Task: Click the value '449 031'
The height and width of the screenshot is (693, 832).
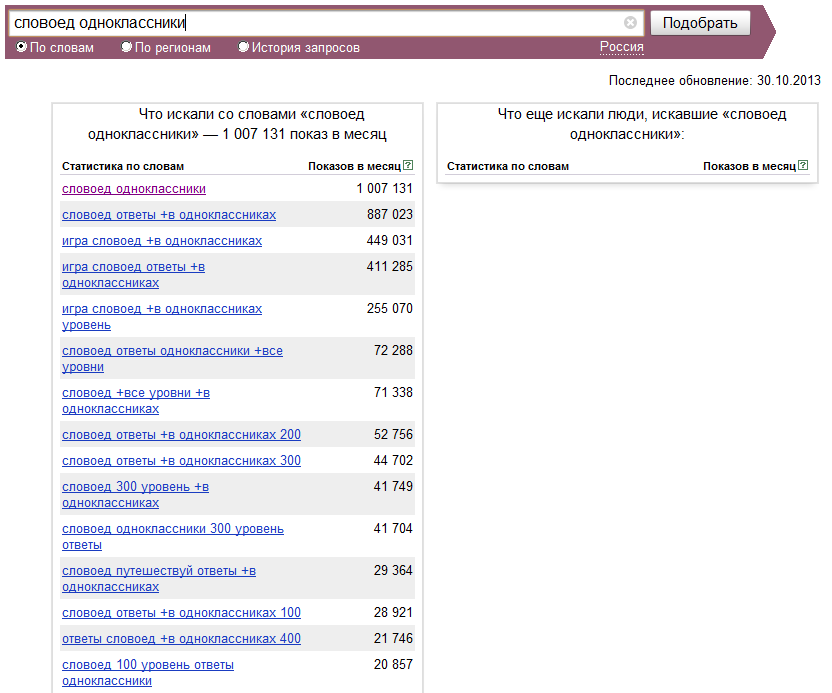Action: coord(389,240)
